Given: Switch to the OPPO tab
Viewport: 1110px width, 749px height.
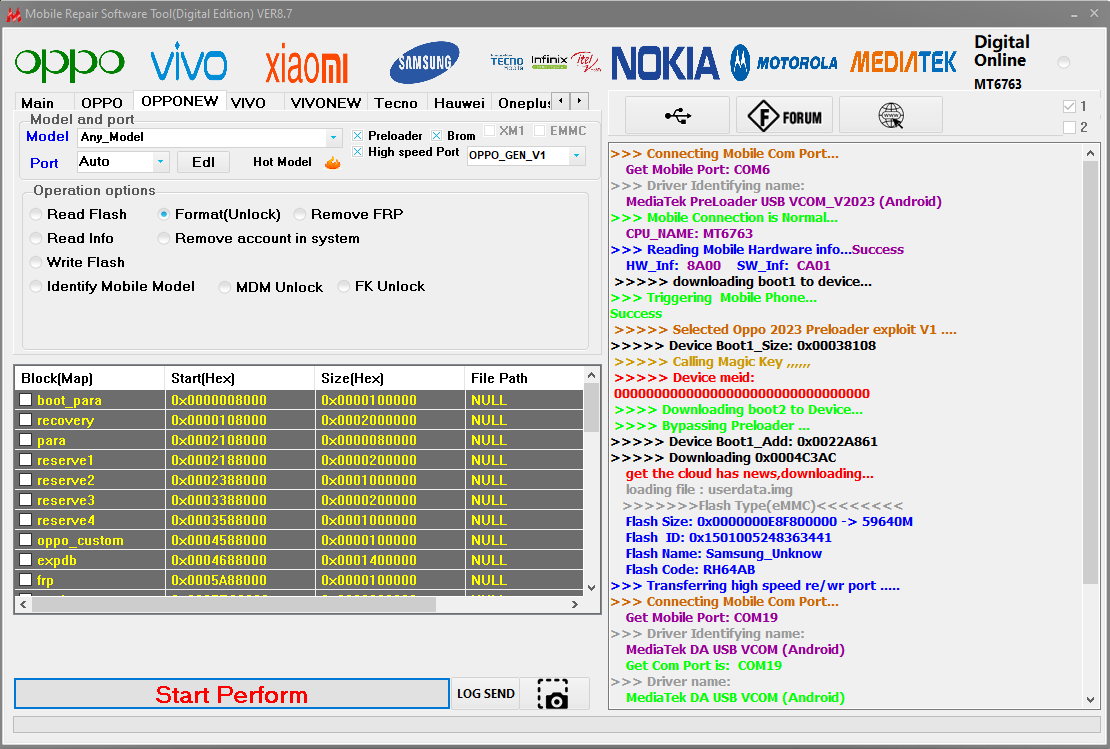Looking at the screenshot, I should coord(102,103).
